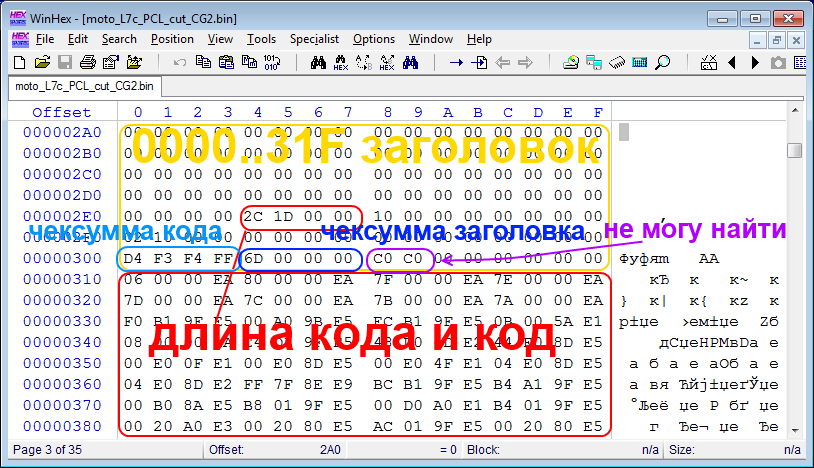Open the Tools menu
Image resolution: width=814 pixels, height=468 pixels.
pos(261,39)
